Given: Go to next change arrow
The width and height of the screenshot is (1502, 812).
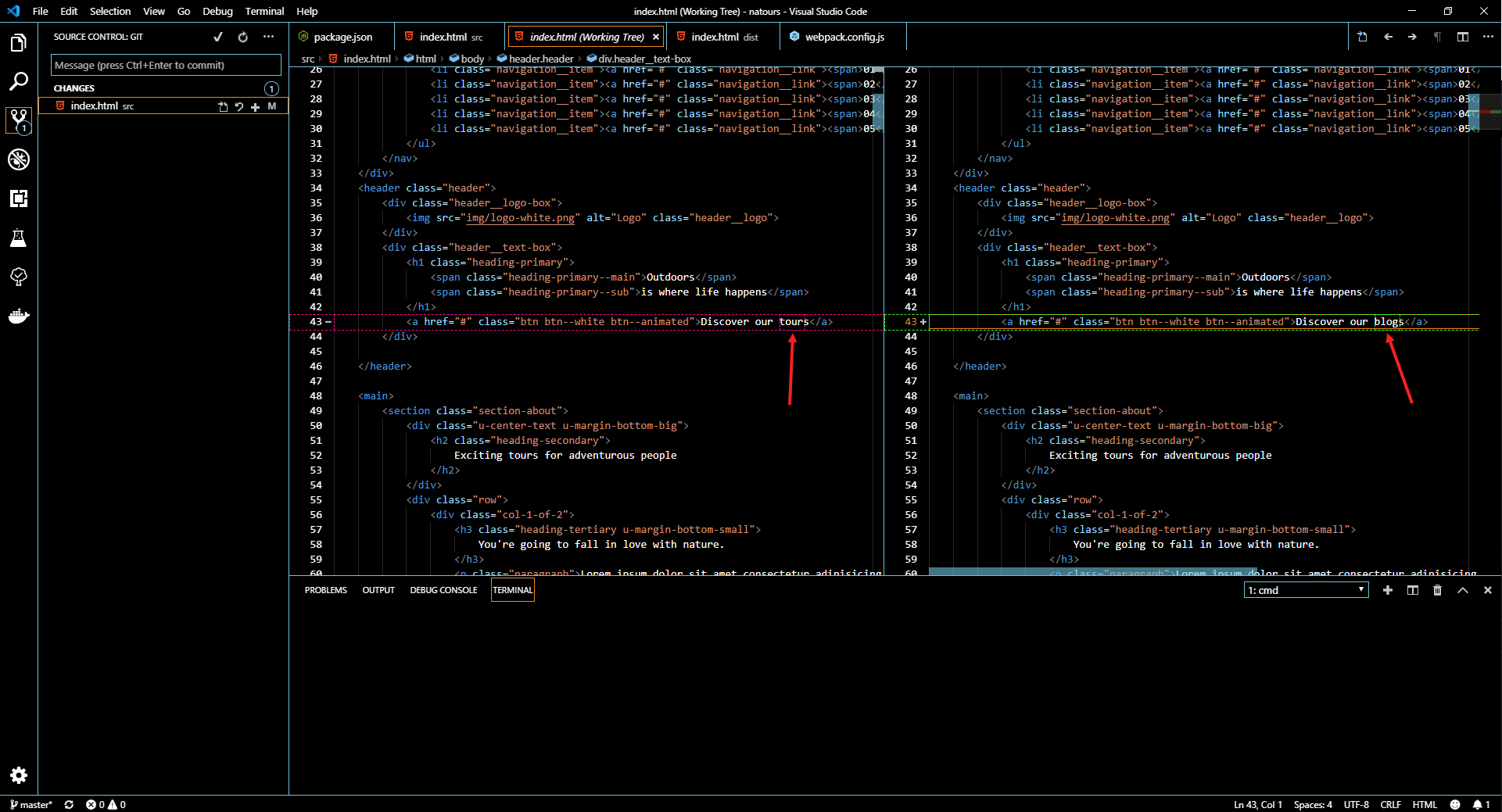Looking at the screenshot, I should coord(1412,37).
